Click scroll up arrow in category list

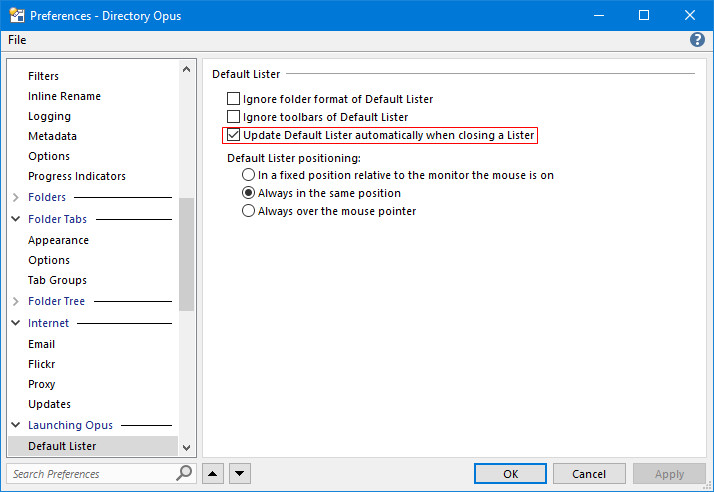186,69
